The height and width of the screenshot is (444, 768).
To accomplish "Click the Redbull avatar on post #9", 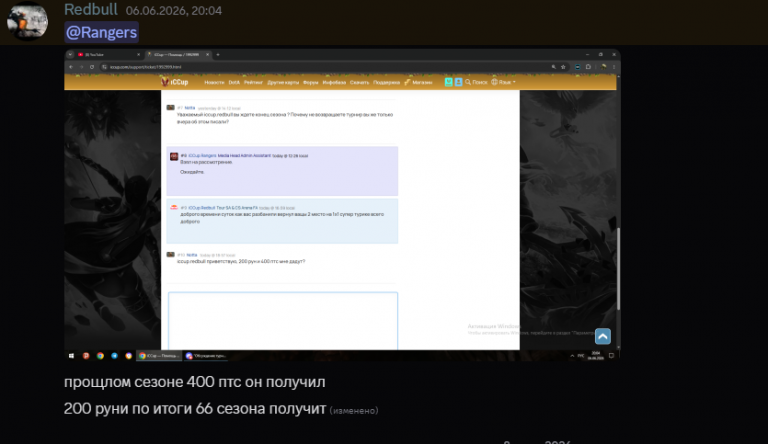I will click(174, 208).
